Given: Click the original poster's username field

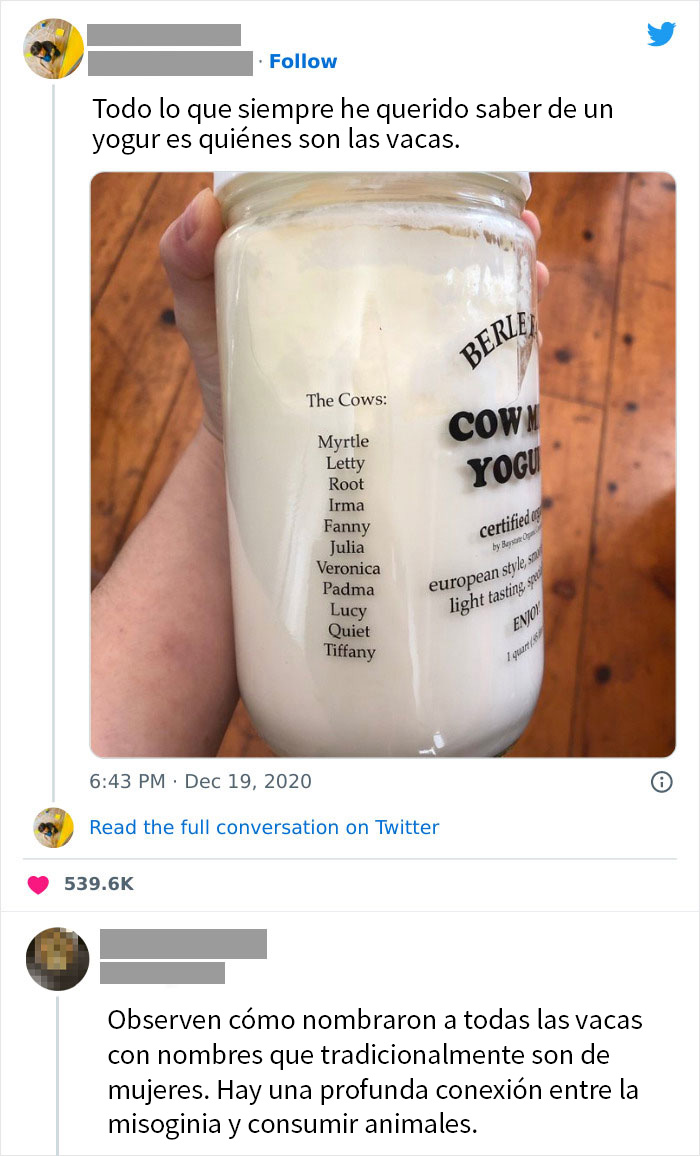Looking at the screenshot, I should coord(165,33).
